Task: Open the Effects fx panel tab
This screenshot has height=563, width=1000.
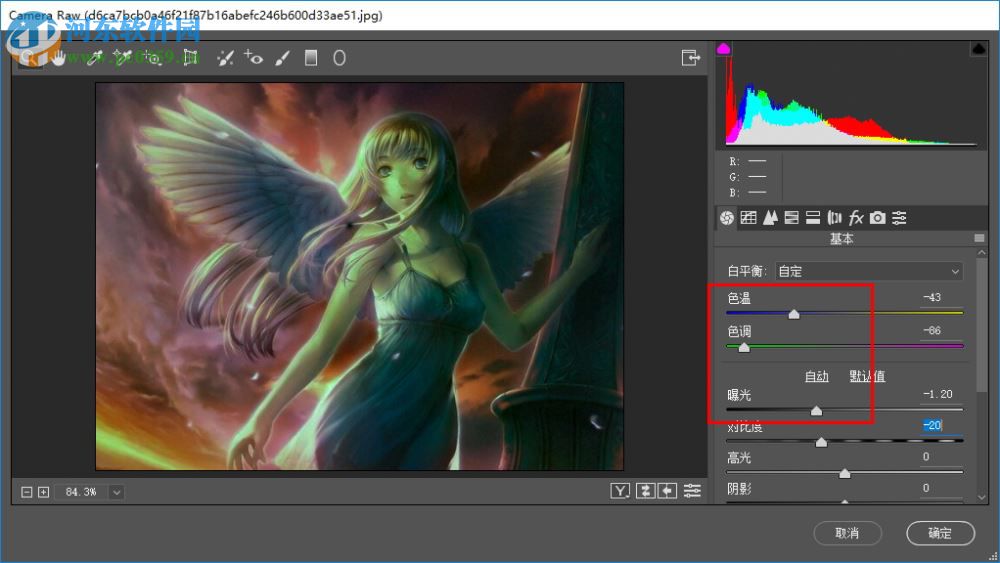Action: [856, 218]
